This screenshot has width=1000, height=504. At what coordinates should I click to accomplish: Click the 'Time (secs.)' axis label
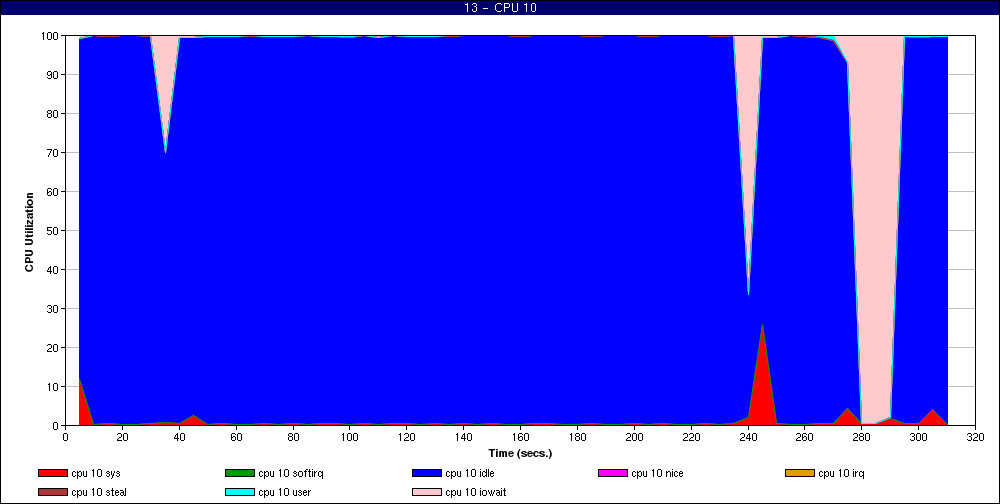(520, 454)
